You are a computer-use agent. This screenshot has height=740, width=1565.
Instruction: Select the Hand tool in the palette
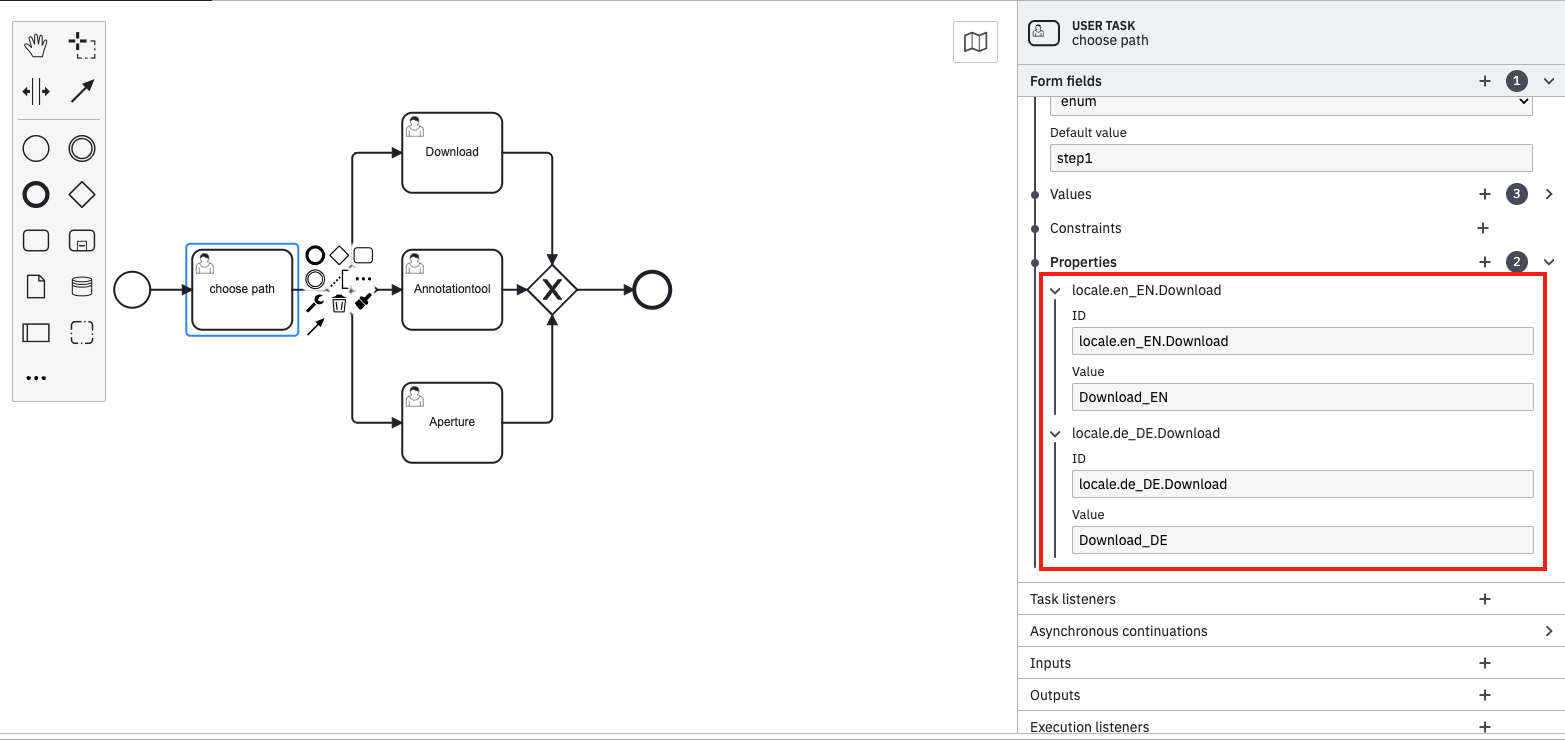(36, 45)
